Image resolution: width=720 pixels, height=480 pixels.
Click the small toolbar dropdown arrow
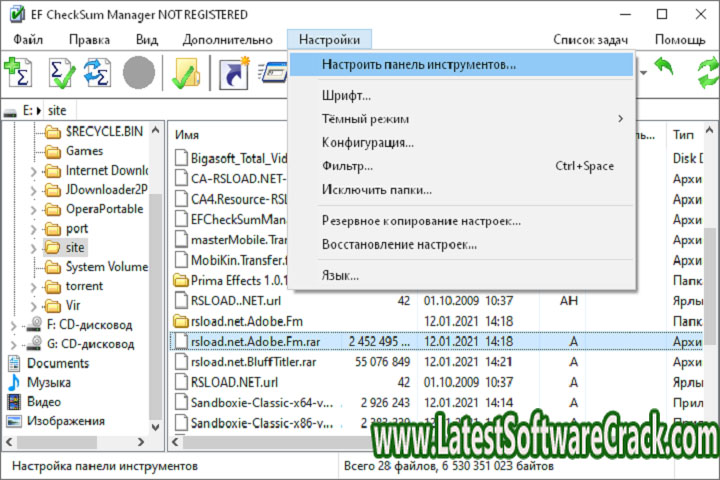pos(644,73)
